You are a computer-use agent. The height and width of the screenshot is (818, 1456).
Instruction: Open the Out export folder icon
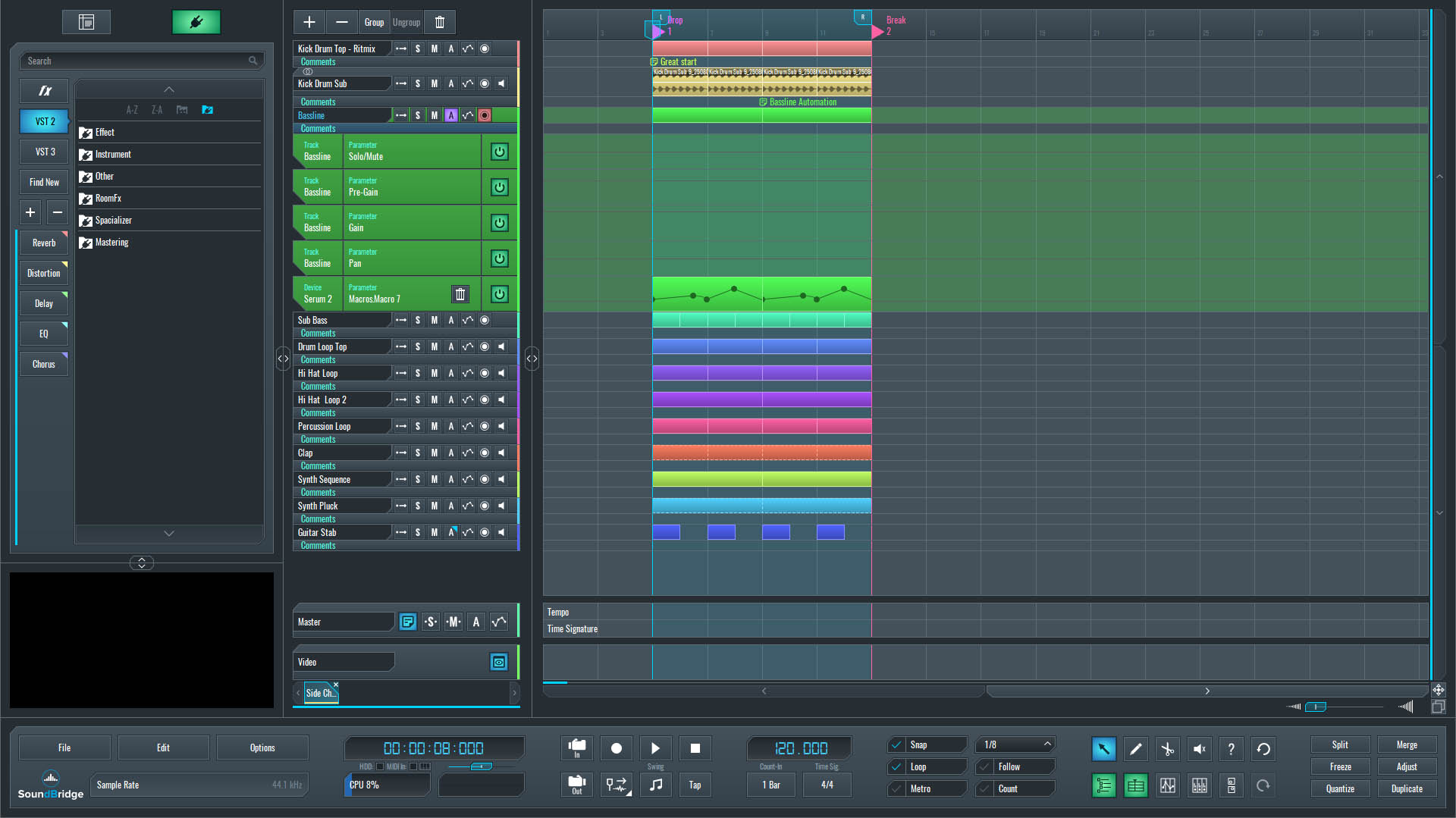coord(577,785)
